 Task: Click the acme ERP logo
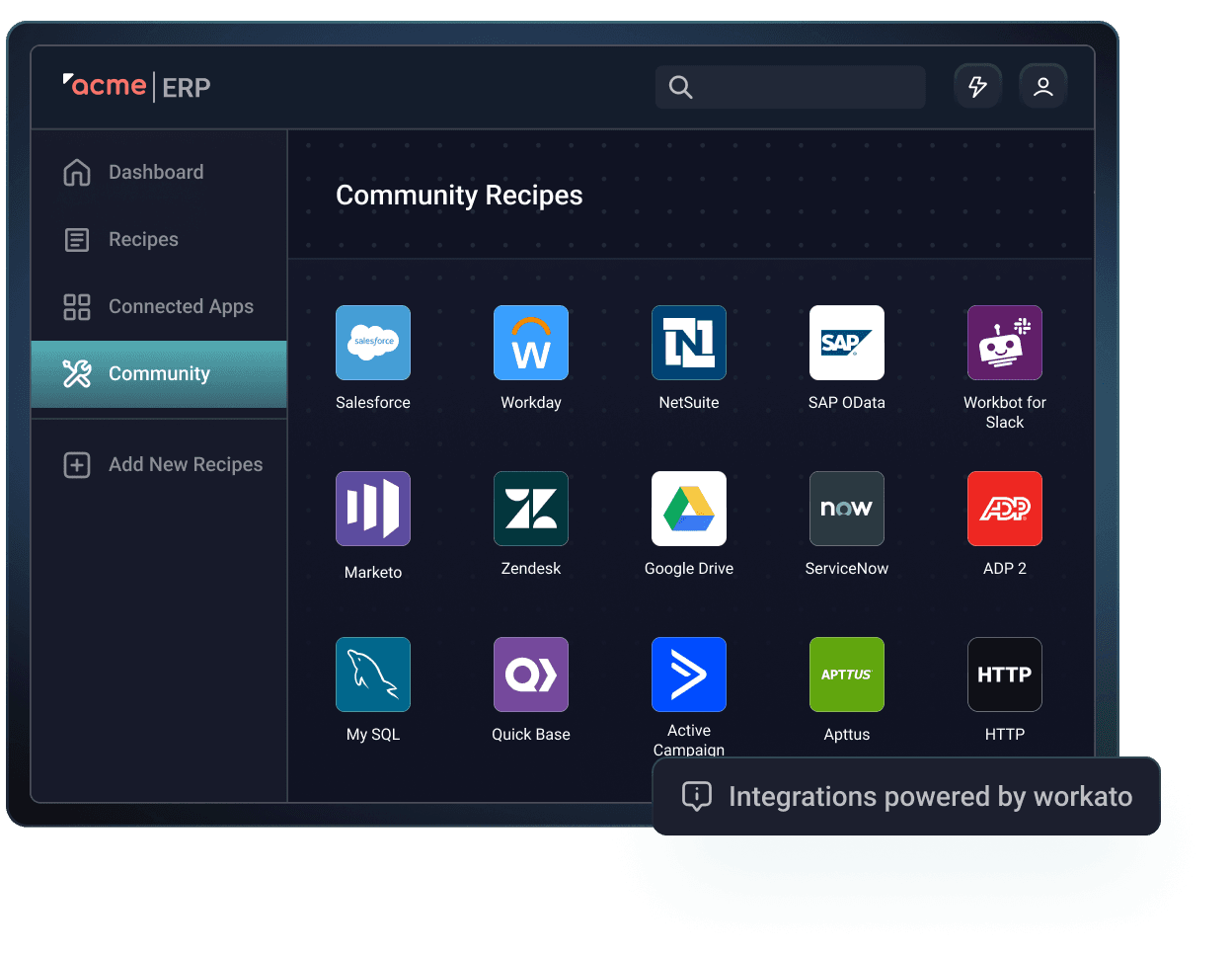(137, 86)
